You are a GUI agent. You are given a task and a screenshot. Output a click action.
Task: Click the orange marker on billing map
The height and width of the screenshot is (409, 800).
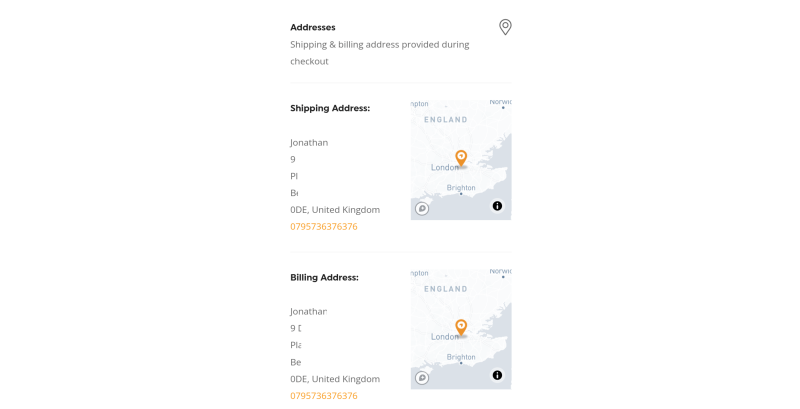[461, 327]
